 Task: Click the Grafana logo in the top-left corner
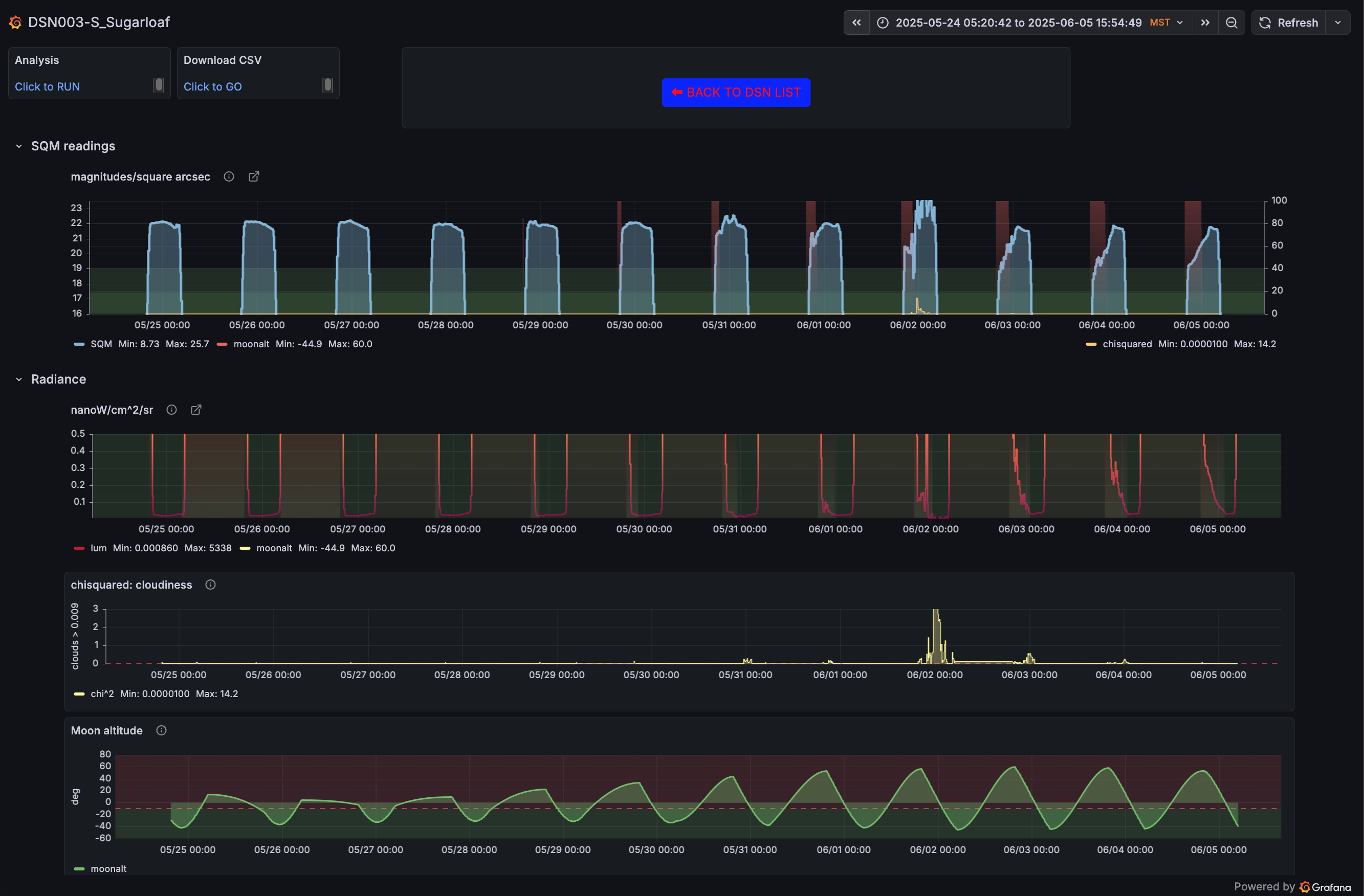pos(15,22)
